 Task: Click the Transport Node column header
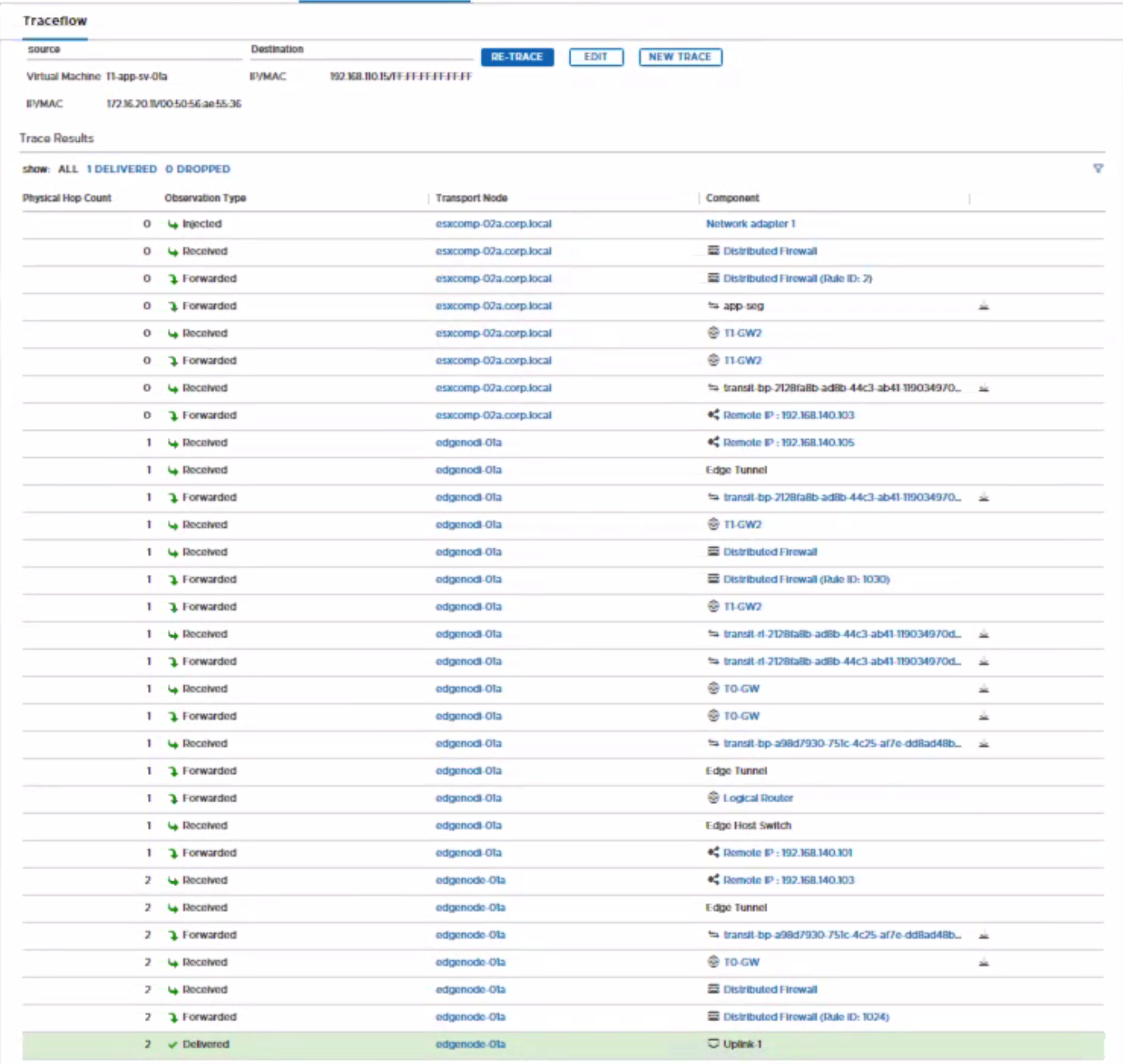(x=471, y=198)
